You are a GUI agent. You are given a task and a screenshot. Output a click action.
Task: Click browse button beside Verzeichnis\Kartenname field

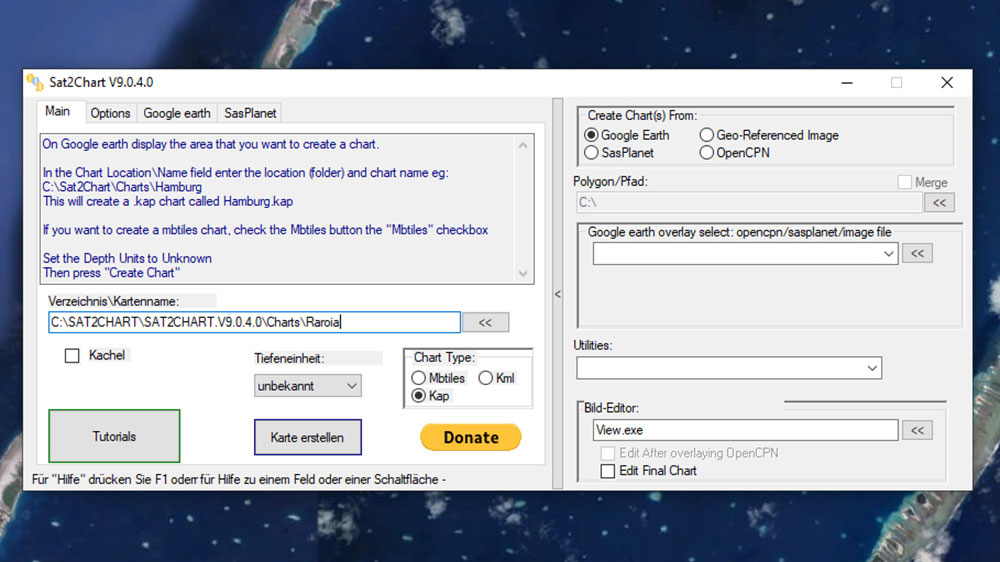(x=485, y=322)
